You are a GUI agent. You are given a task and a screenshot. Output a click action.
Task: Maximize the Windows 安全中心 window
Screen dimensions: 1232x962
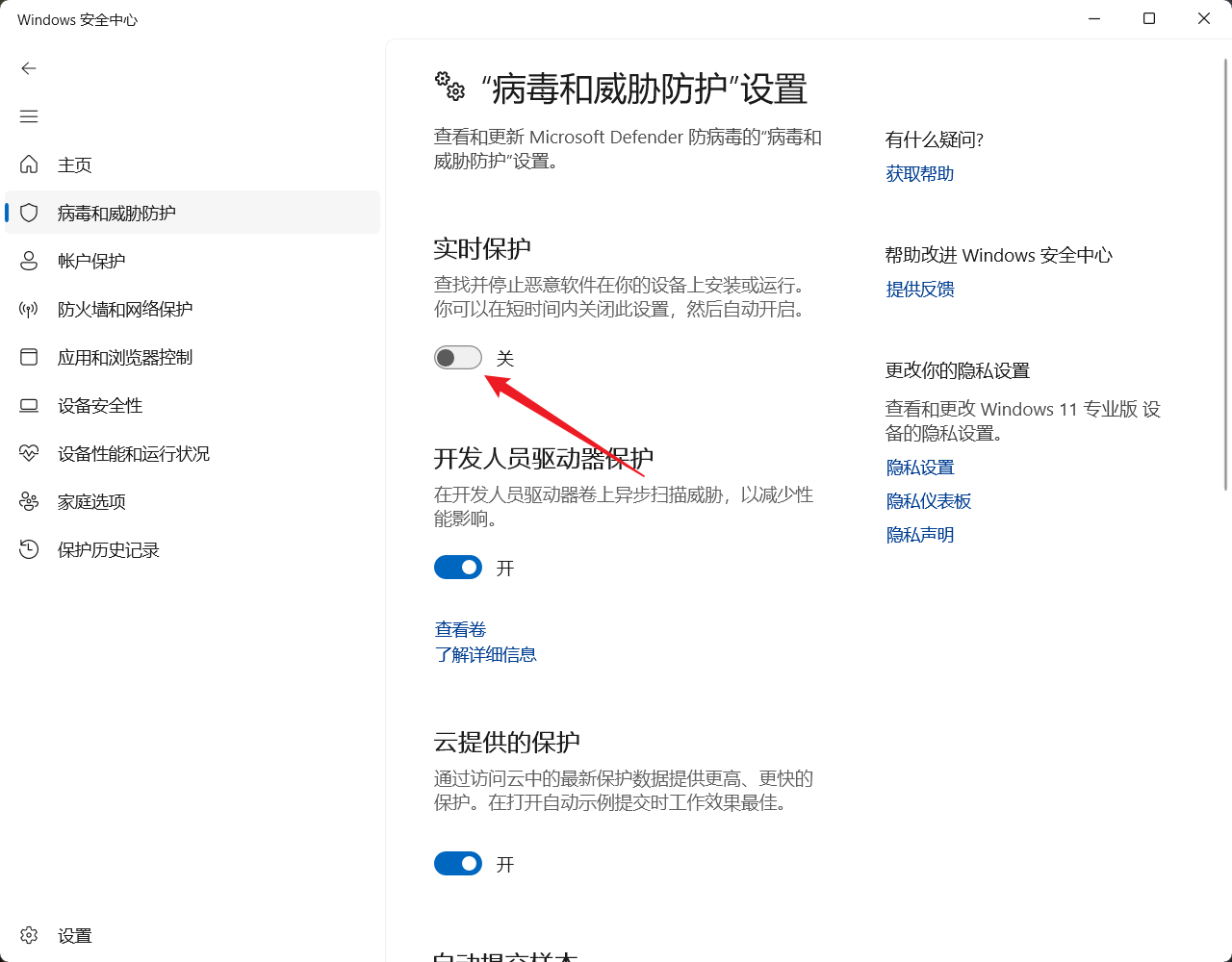tap(1149, 19)
